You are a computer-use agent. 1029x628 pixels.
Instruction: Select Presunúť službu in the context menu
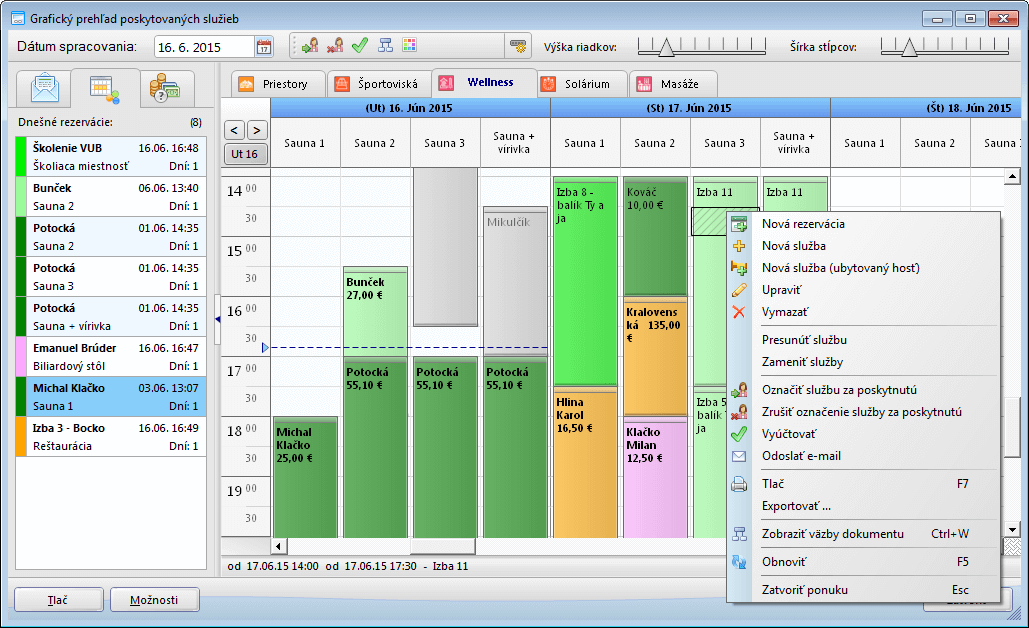tap(804, 340)
